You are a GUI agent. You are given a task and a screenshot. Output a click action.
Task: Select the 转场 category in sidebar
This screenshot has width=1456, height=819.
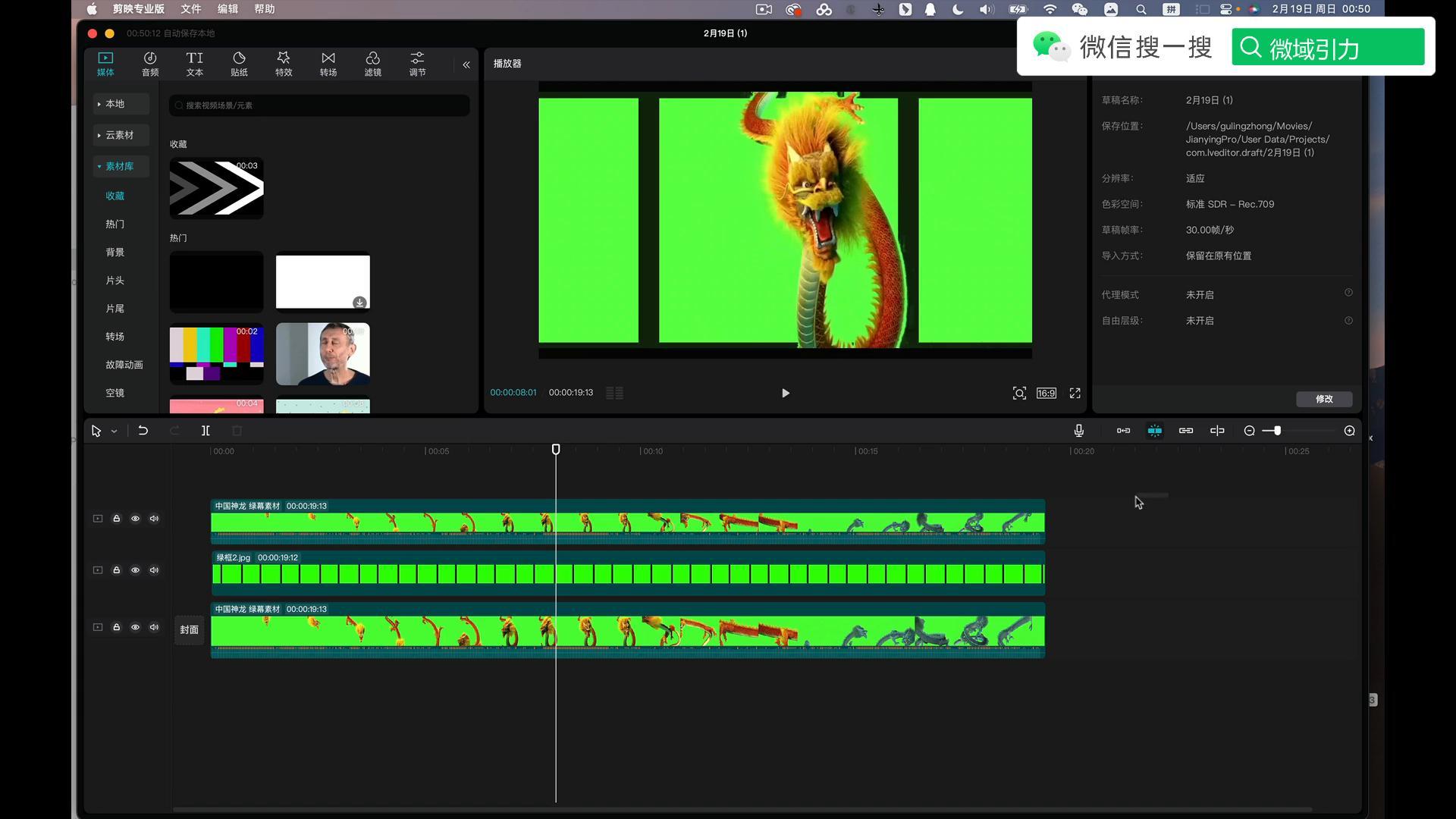click(x=115, y=337)
